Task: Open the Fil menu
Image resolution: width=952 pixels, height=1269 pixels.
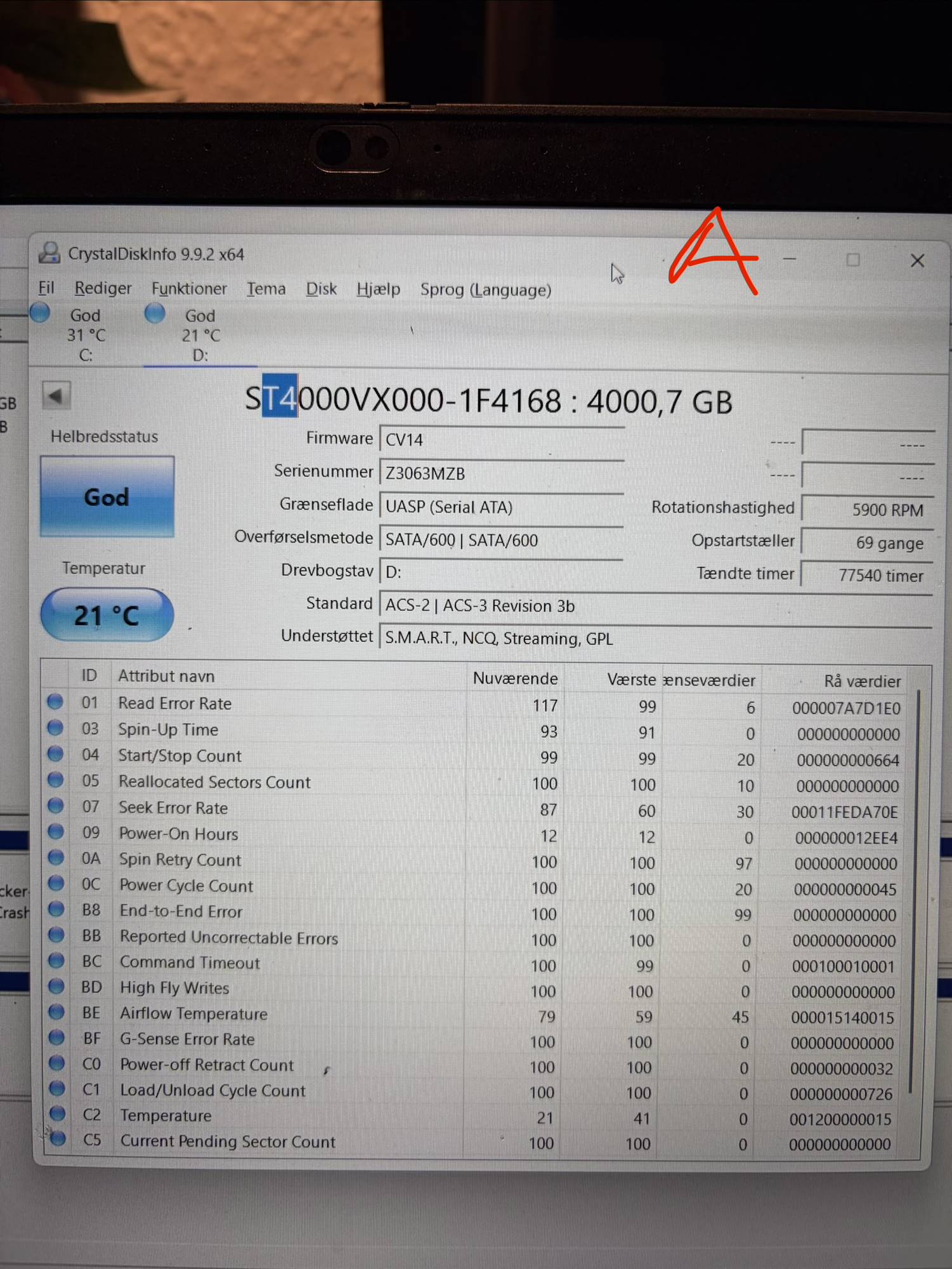Action: (46, 288)
